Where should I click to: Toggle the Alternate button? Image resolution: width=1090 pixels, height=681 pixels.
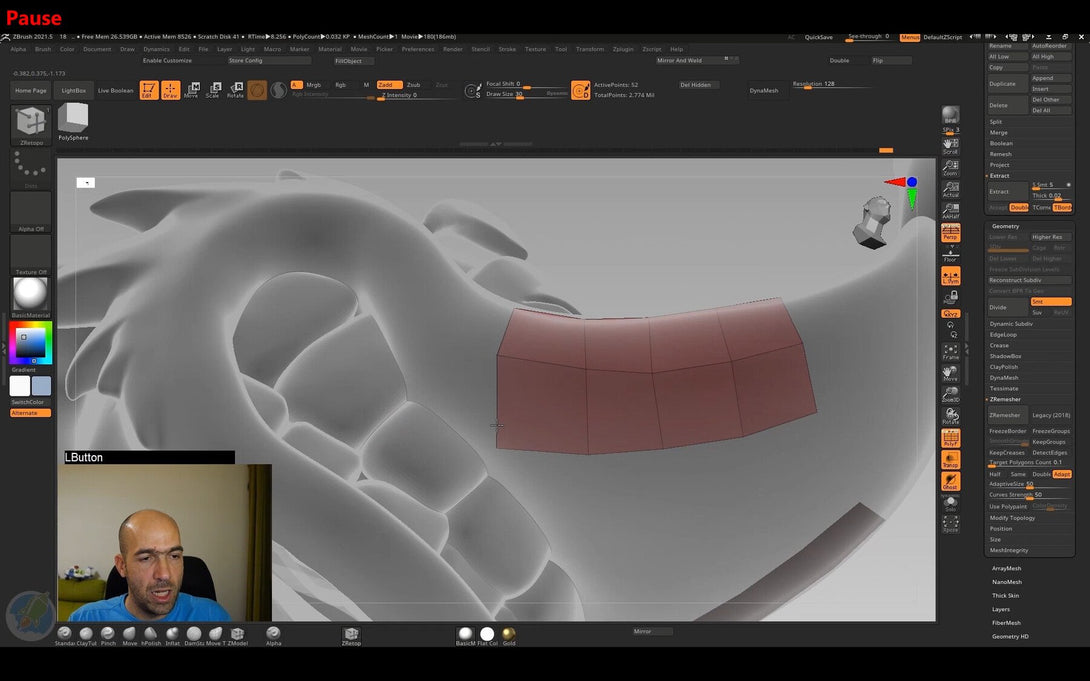tap(31, 413)
